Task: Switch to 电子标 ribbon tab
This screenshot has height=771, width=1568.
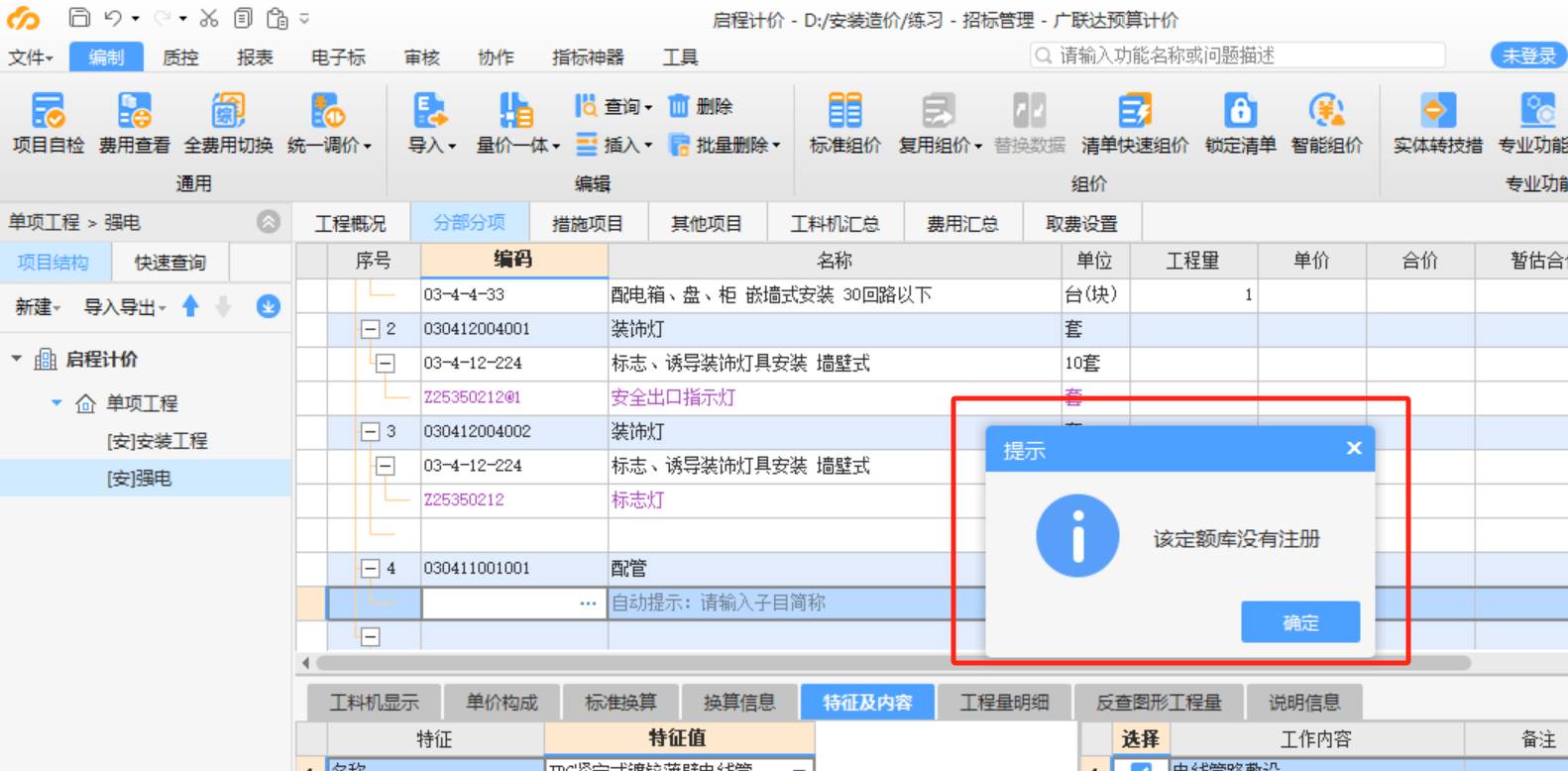Action: [338, 57]
